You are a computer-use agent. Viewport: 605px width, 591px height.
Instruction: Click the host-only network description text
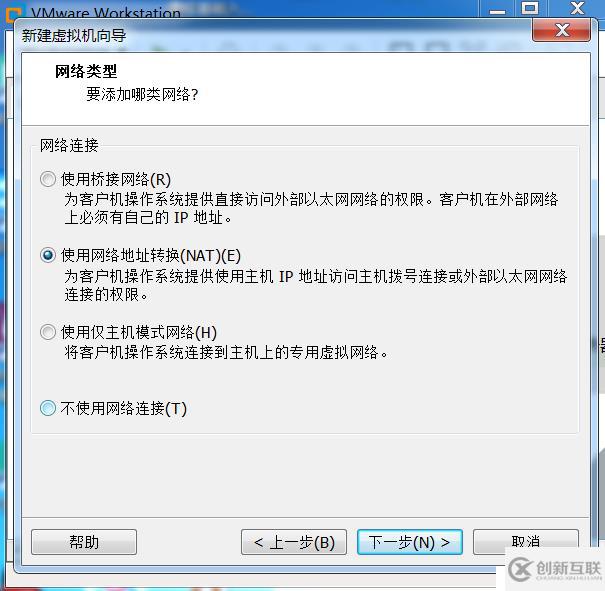(226, 352)
